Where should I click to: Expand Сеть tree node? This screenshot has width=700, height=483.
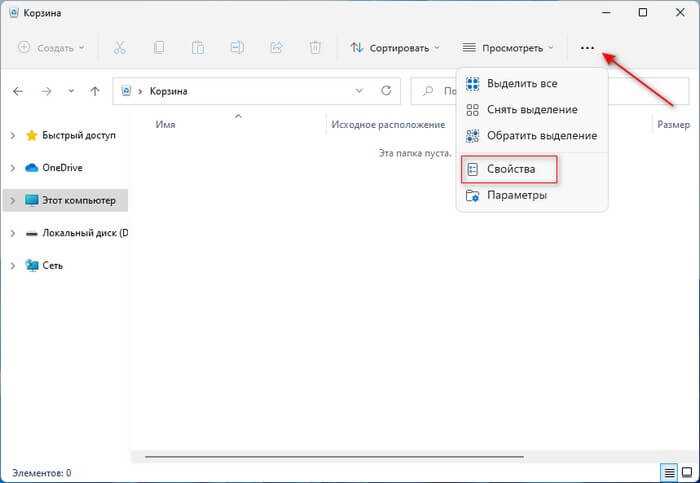12,266
